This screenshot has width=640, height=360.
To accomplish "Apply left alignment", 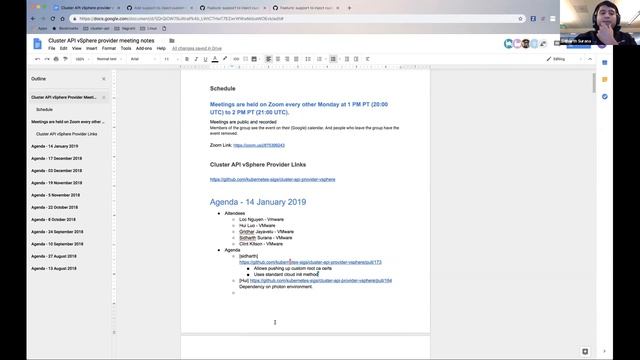I will click(x=269, y=59).
